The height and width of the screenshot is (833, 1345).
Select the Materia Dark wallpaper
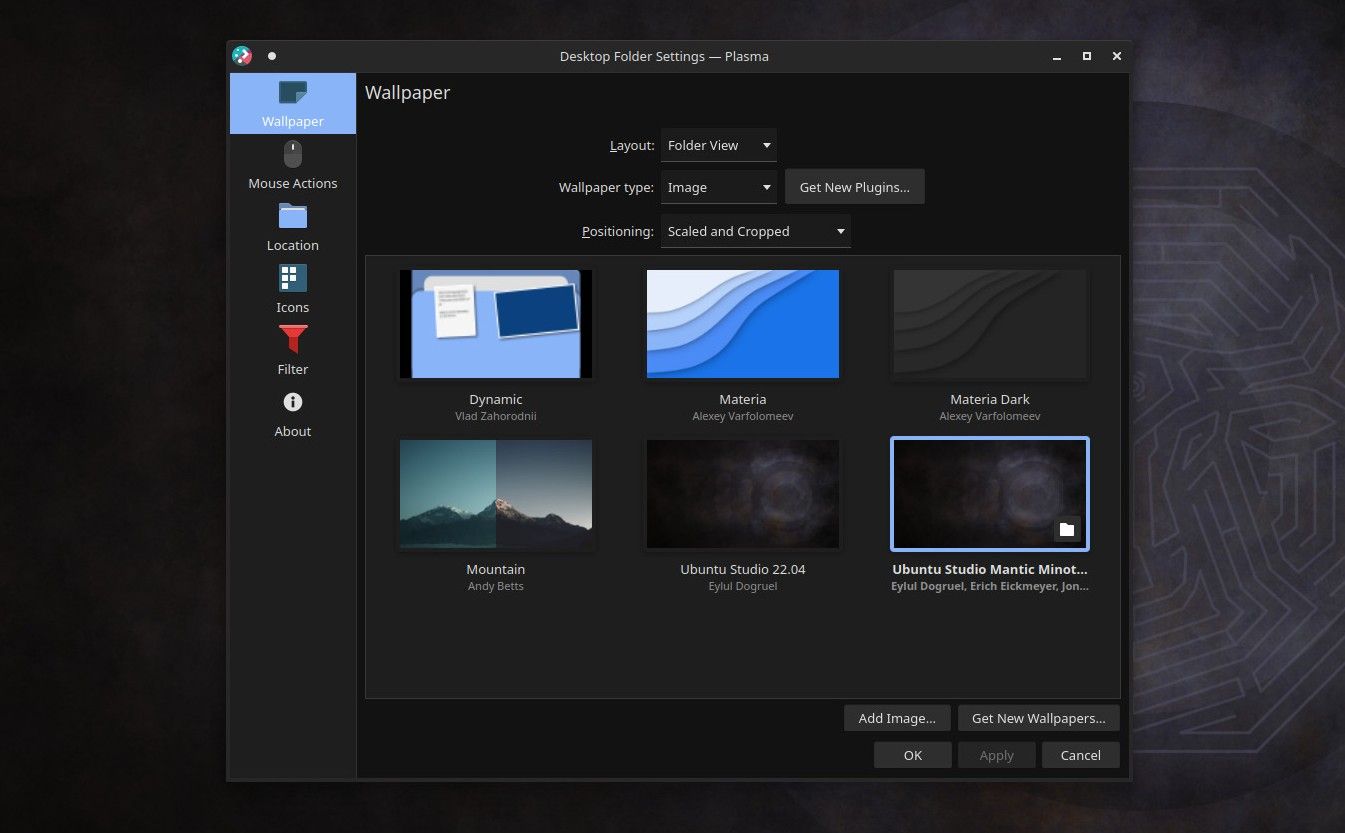pyautogui.click(x=989, y=323)
